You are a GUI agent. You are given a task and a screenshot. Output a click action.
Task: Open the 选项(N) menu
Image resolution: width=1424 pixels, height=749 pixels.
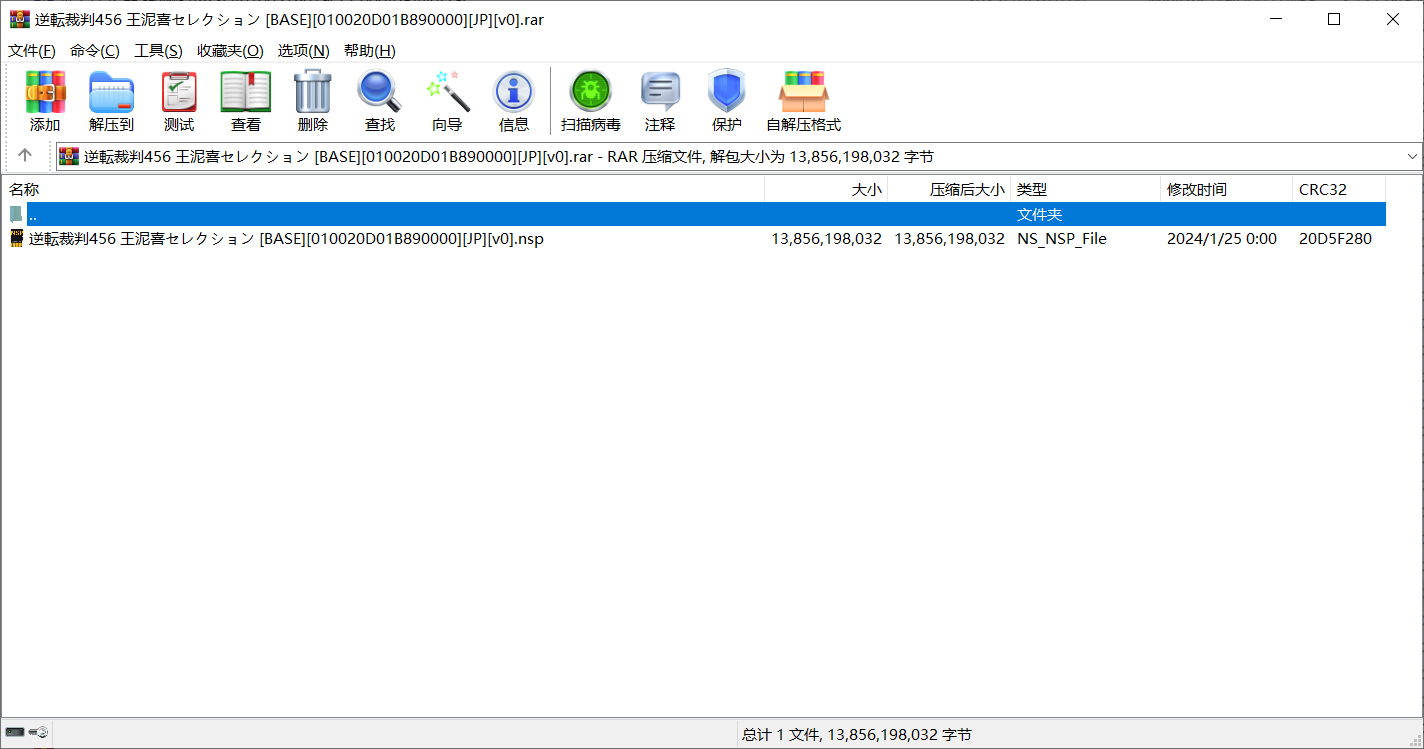(x=303, y=51)
